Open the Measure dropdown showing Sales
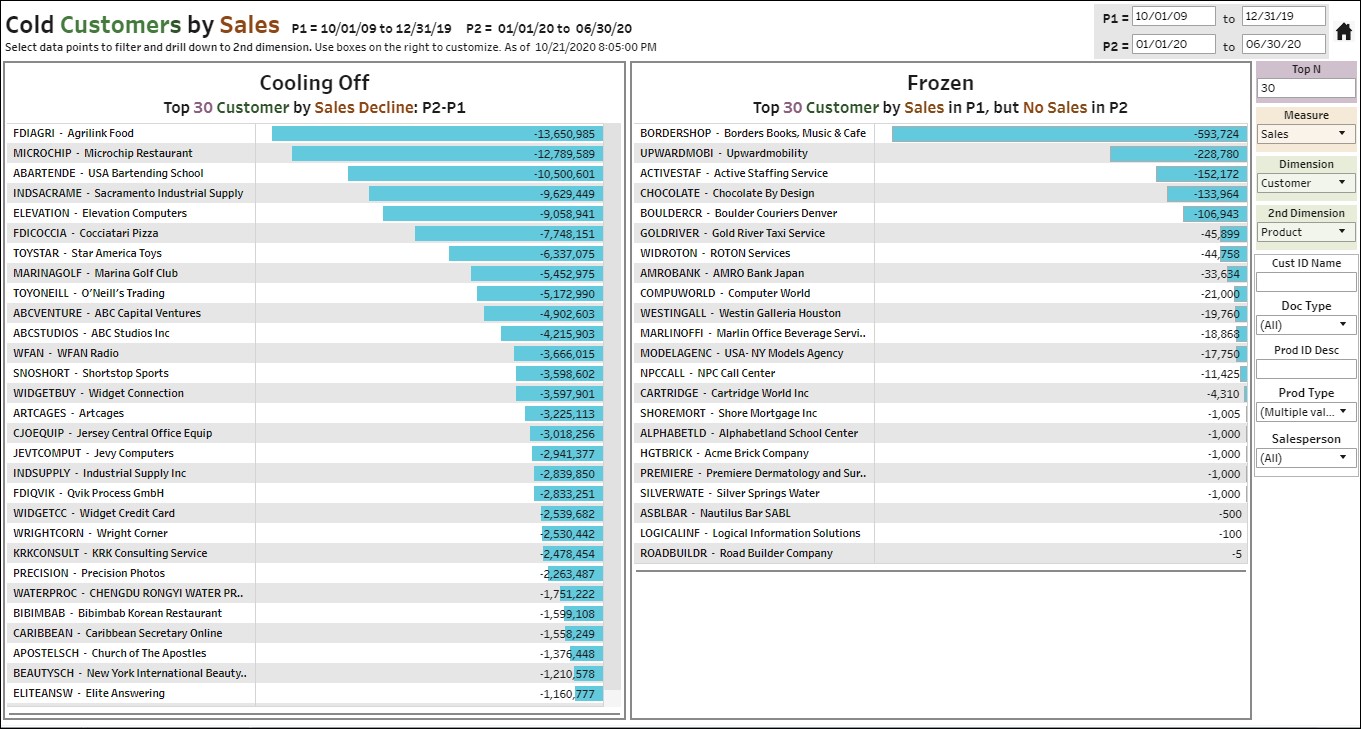Screen dimensions: 1361x729 [x=1306, y=134]
